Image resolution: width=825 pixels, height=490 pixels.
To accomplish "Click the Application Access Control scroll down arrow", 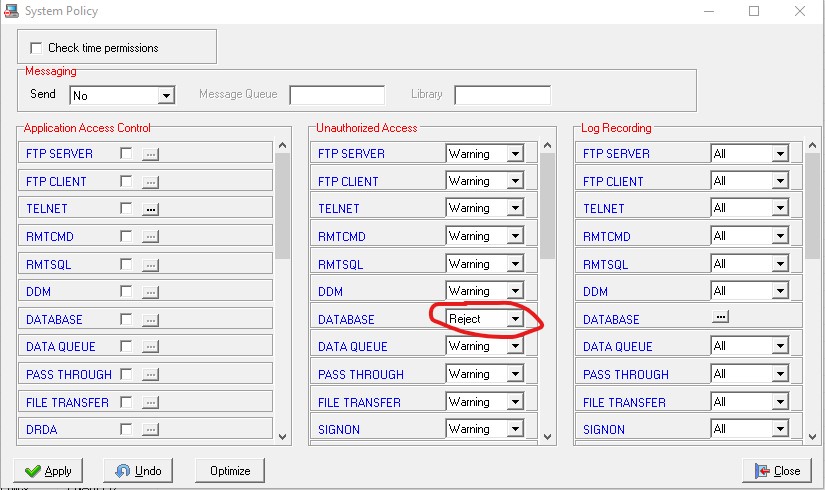I will tap(282, 437).
